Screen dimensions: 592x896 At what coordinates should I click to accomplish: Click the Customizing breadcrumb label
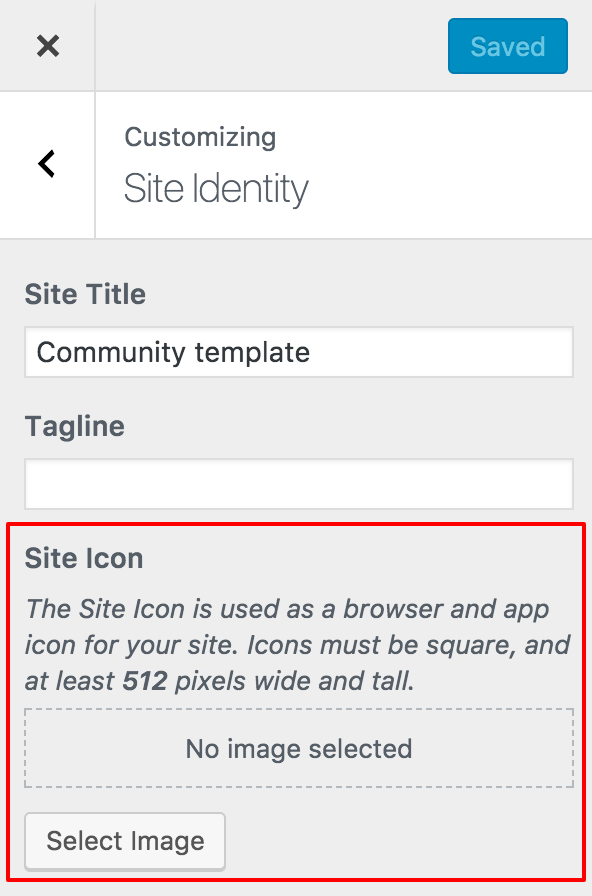tap(199, 137)
